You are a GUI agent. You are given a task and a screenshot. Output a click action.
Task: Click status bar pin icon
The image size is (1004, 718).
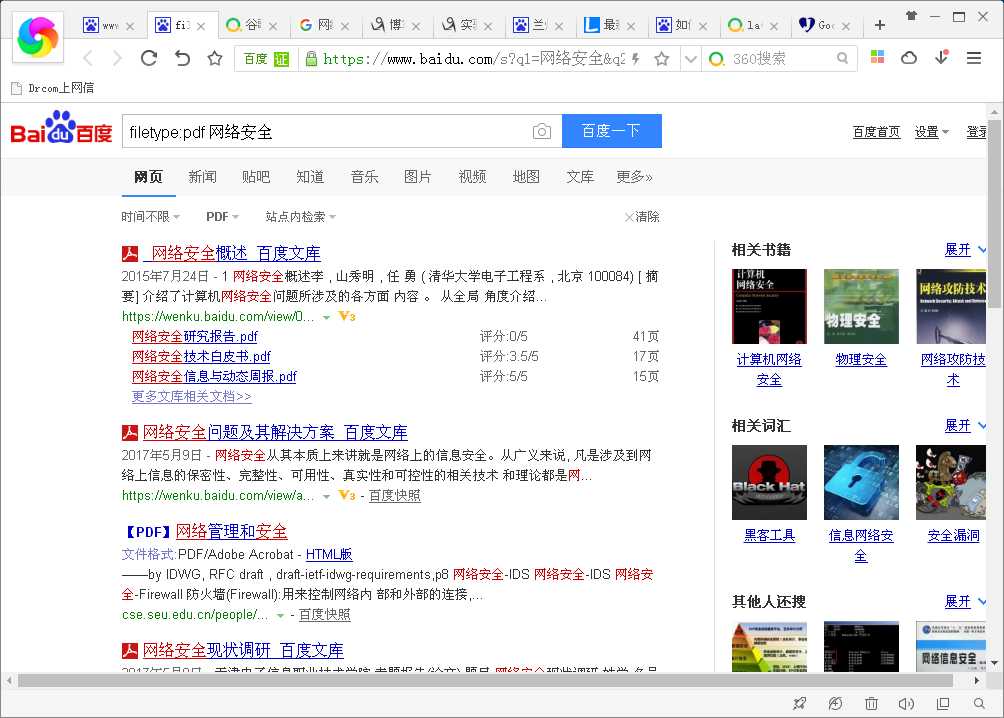(799, 704)
